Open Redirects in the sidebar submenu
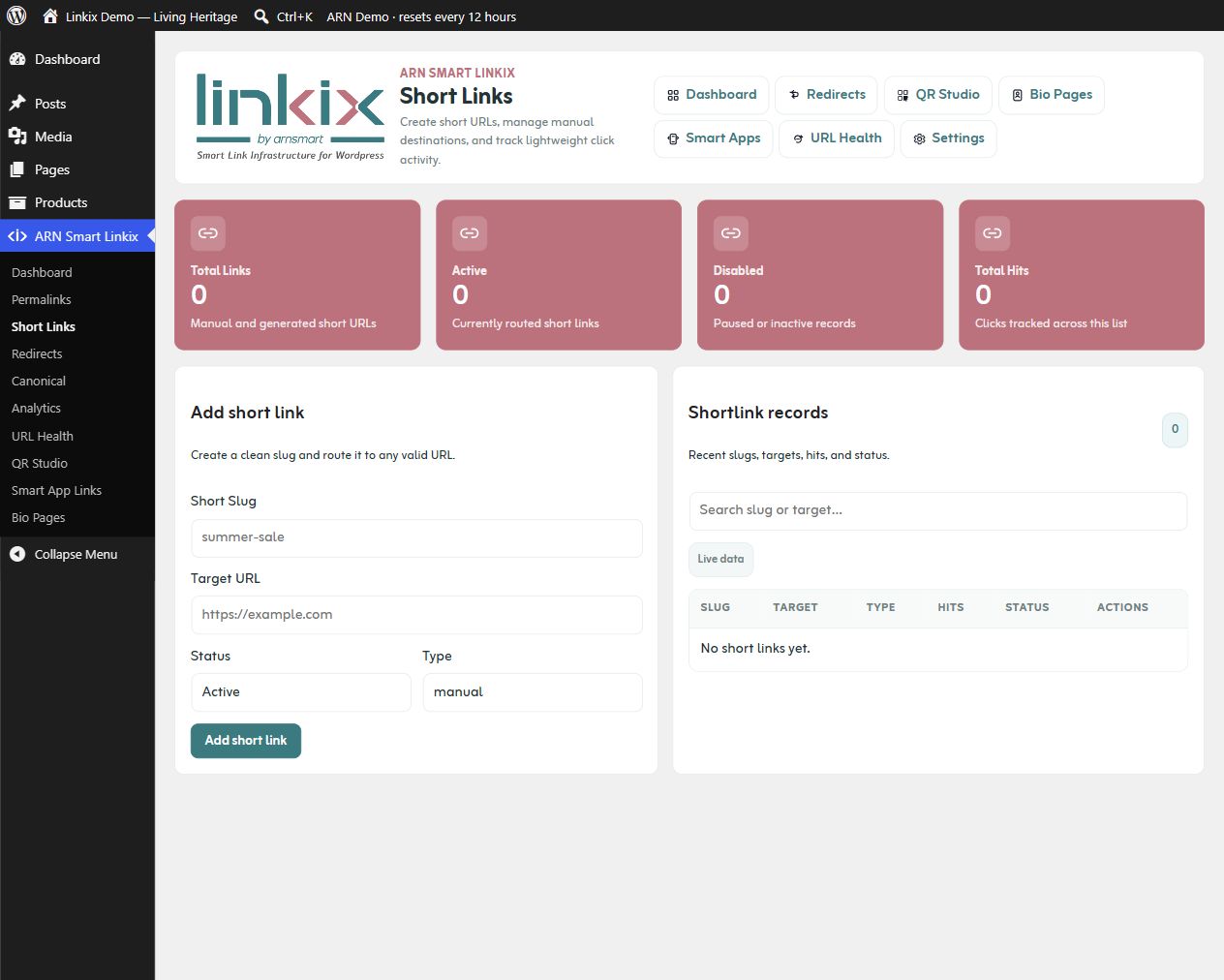The width and height of the screenshot is (1224, 980). (37, 354)
